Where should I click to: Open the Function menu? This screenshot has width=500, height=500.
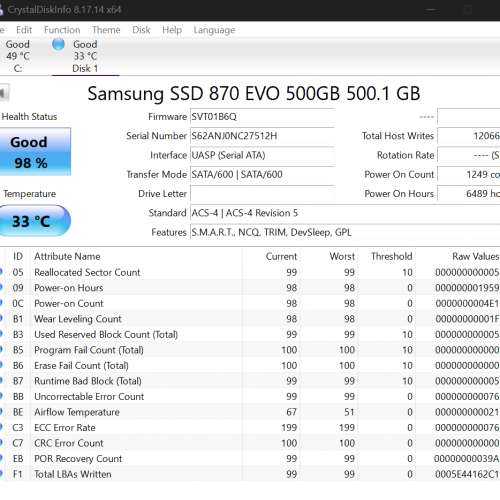(x=62, y=30)
